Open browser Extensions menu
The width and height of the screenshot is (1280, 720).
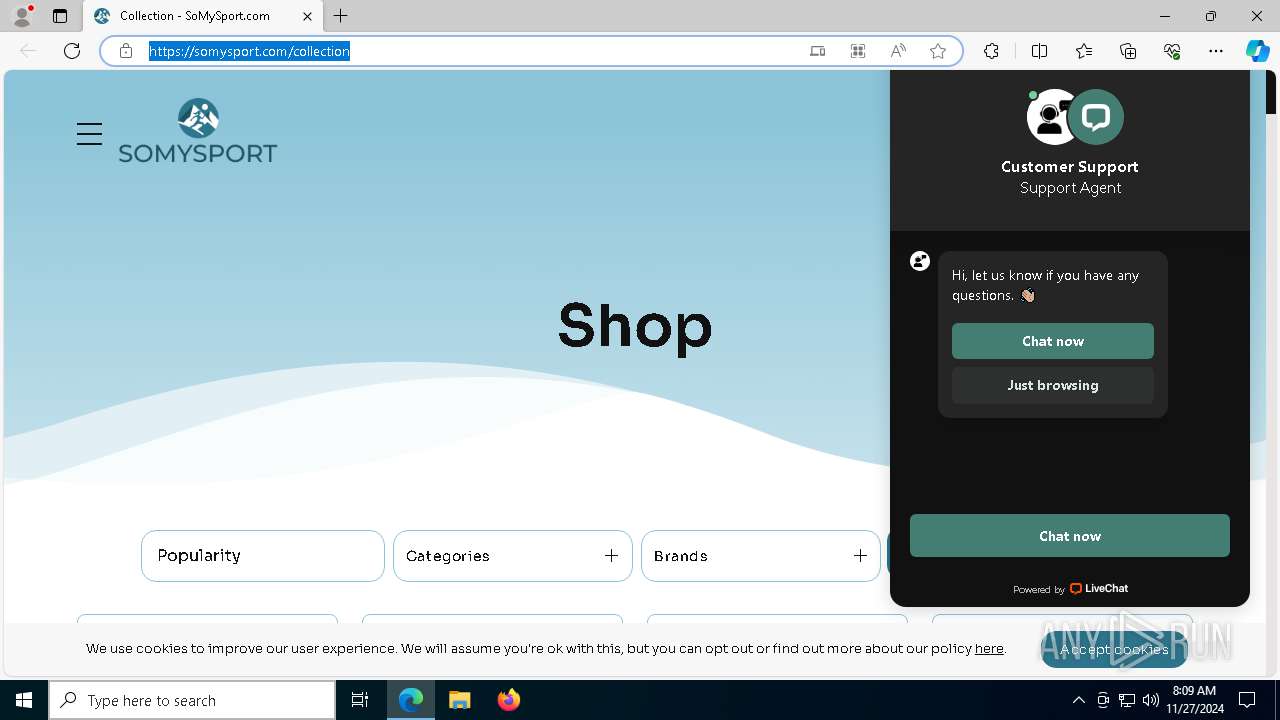(x=991, y=51)
